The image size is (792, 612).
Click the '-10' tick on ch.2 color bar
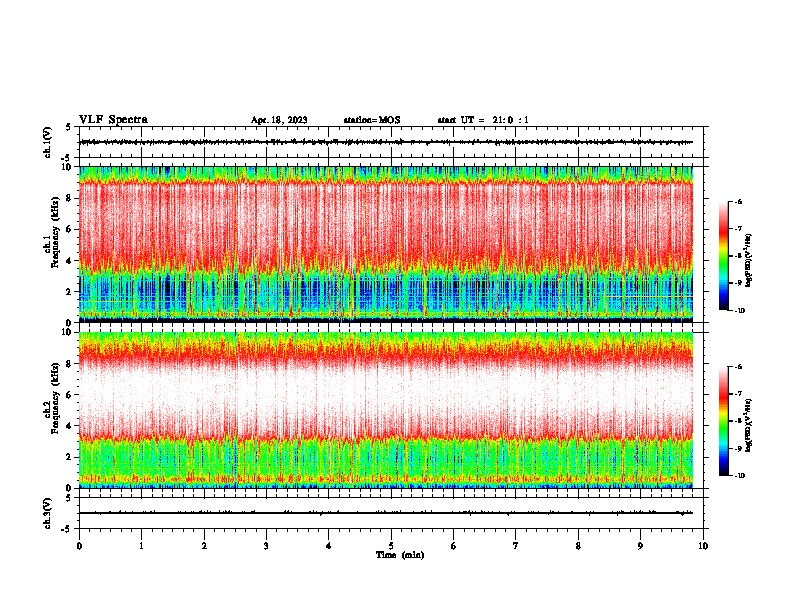pos(739,476)
